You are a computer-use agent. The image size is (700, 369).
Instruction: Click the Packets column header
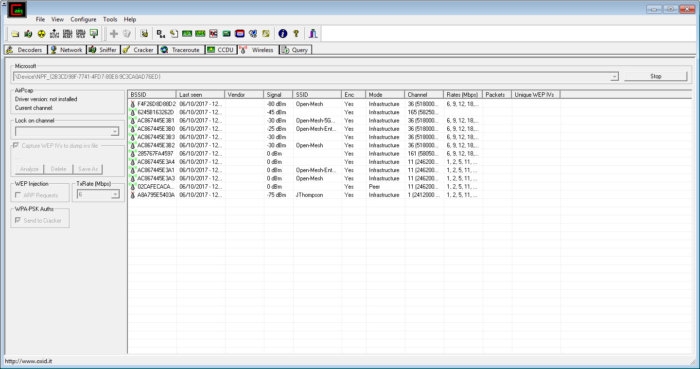(497, 95)
